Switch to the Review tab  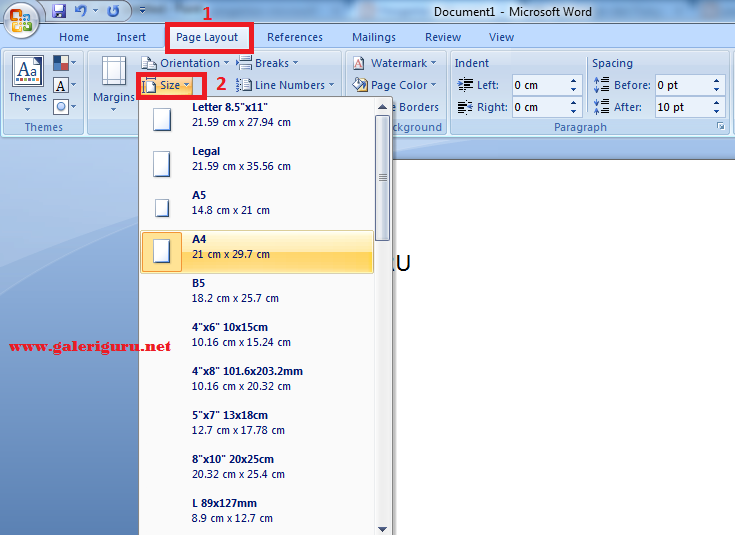tap(443, 37)
